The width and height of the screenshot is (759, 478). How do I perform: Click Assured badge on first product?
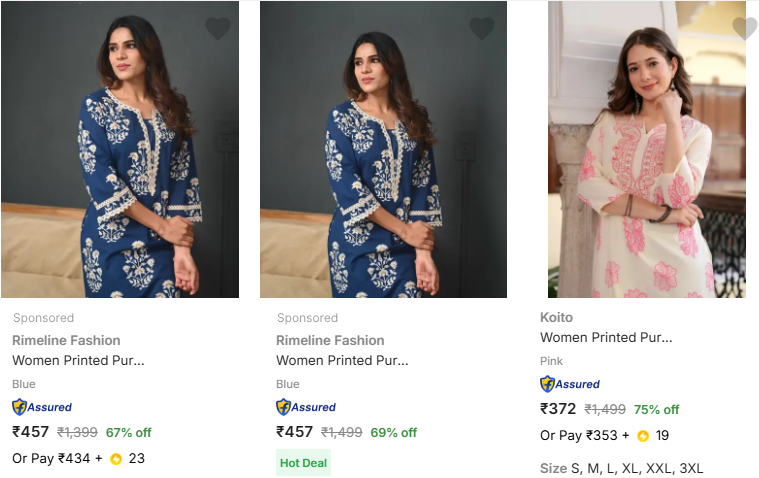tap(42, 407)
